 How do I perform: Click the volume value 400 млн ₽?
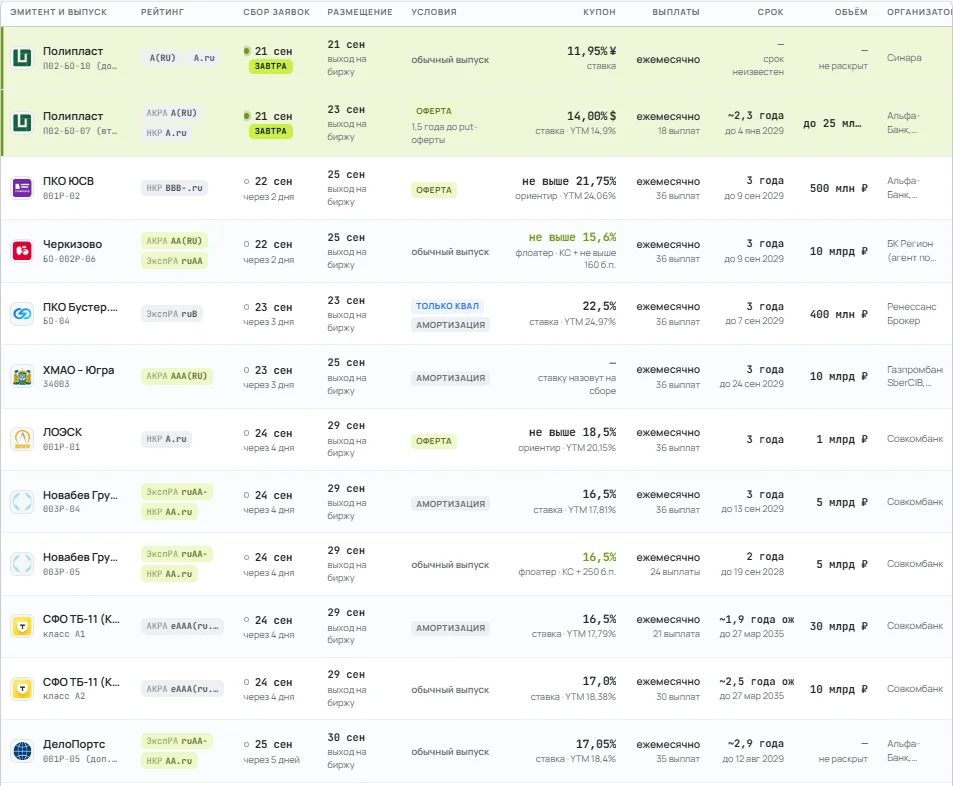[839, 314]
